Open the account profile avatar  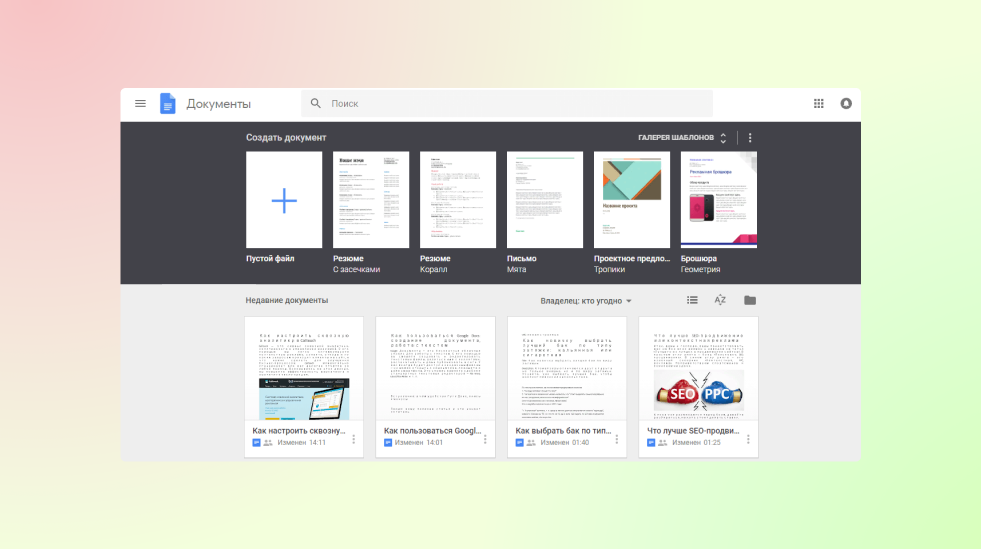tap(846, 104)
